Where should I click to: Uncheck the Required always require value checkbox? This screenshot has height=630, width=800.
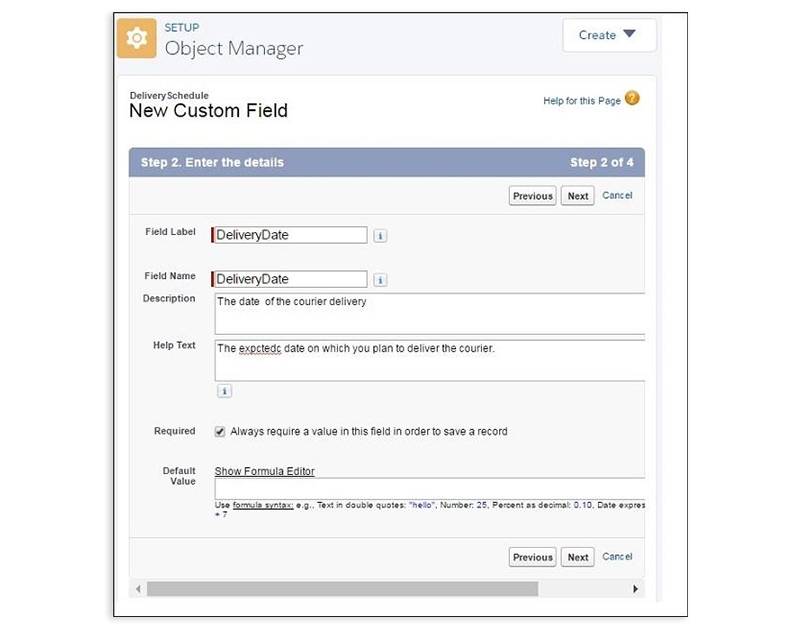220,432
